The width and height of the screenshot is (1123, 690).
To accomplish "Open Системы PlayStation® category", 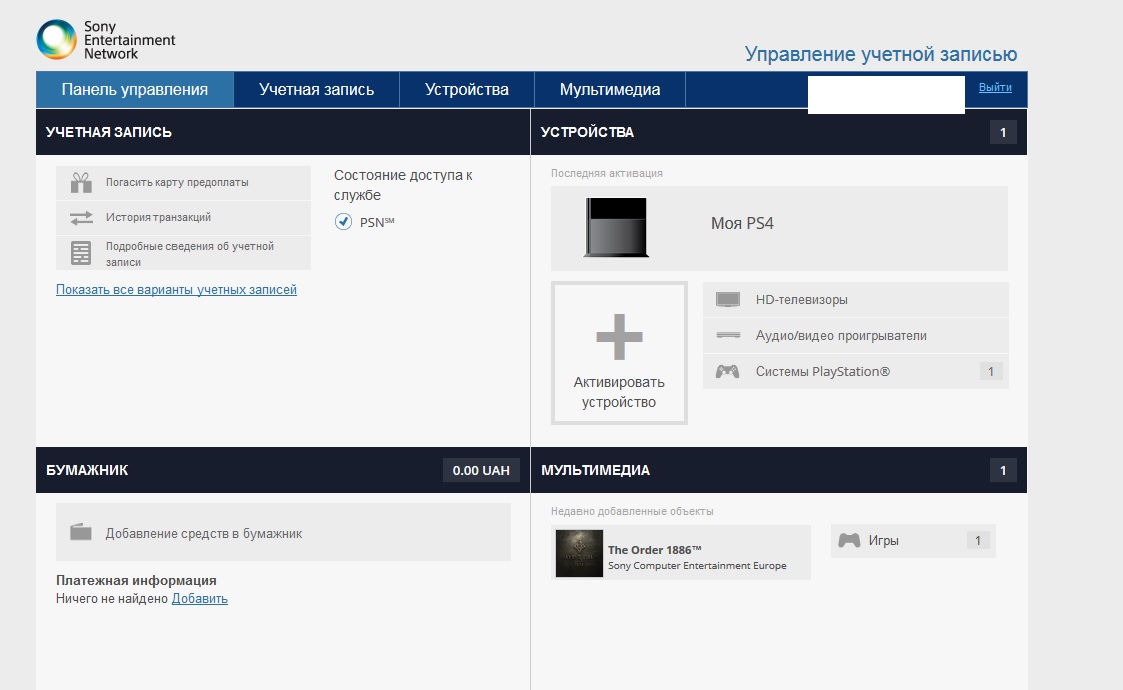I will (856, 371).
